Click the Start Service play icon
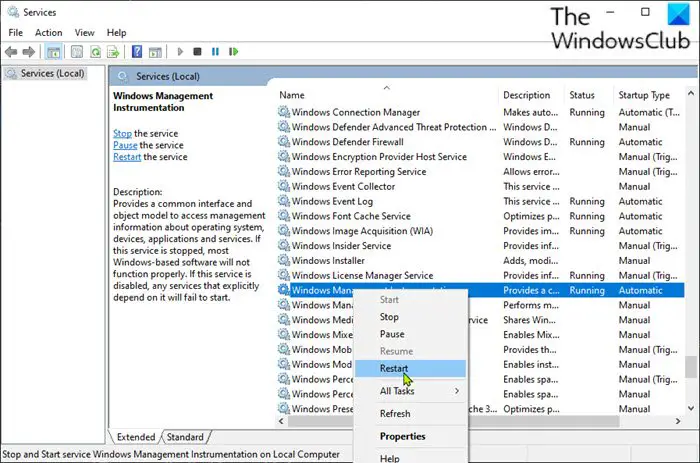This screenshot has height=463, width=700. 180,52
